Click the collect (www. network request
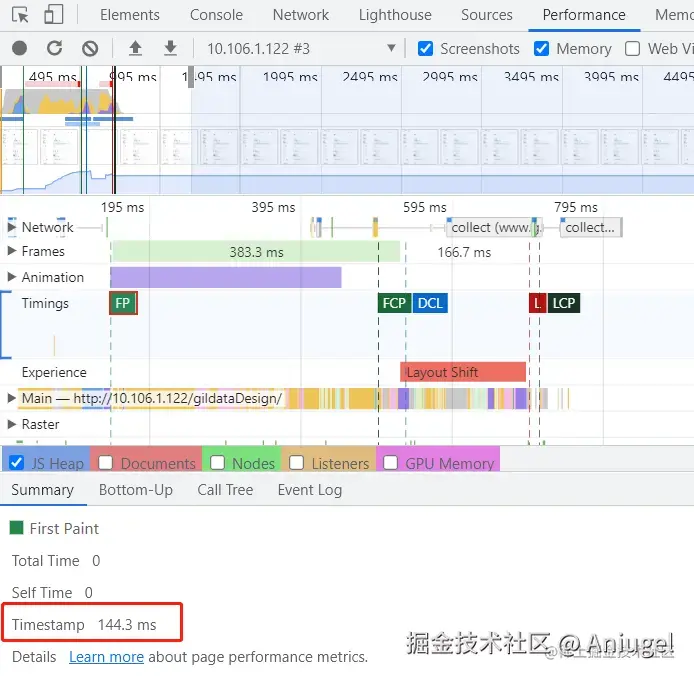The width and height of the screenshot is (694, 679). pyautogui.click(x=494, y=227)
